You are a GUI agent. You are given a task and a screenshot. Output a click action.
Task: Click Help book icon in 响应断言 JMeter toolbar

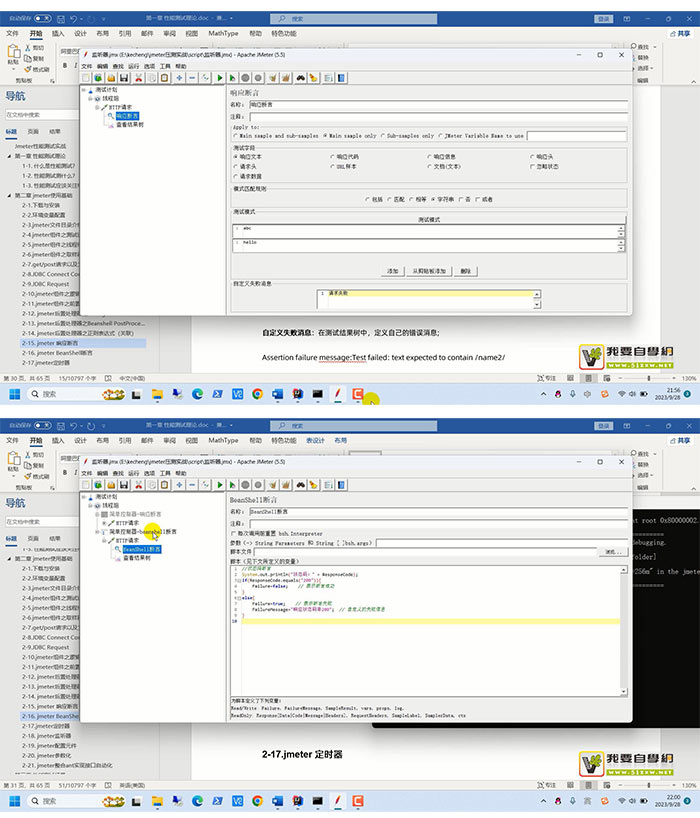tap(341, 78)
